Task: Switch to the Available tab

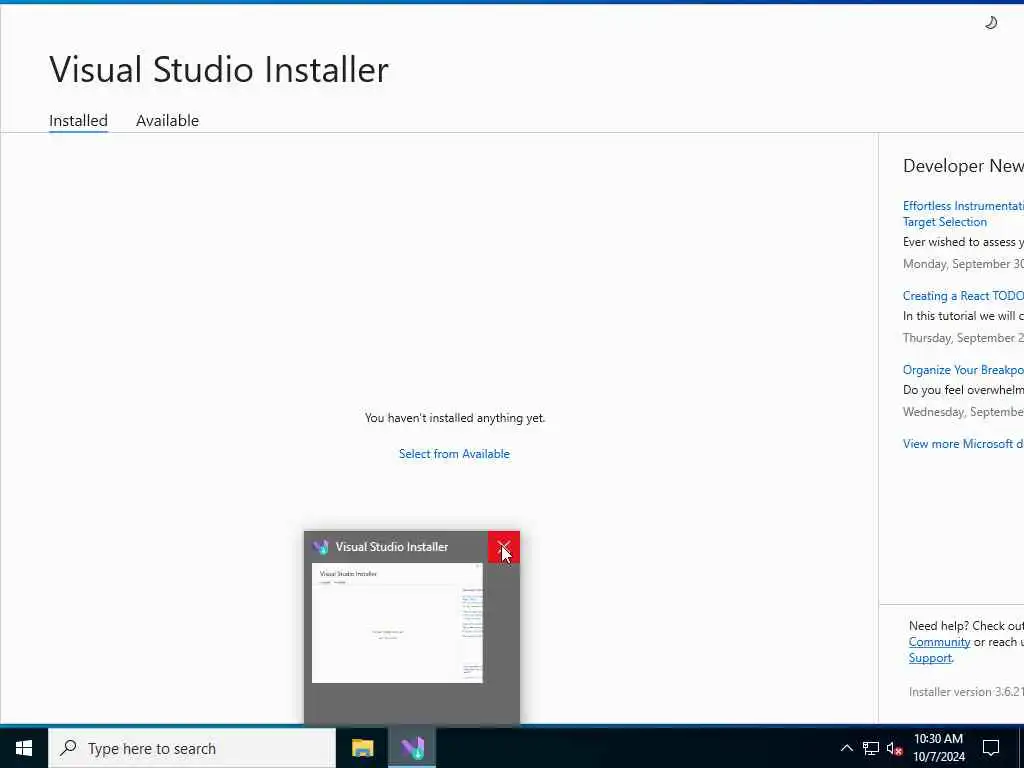Action: tap(167, 121)
